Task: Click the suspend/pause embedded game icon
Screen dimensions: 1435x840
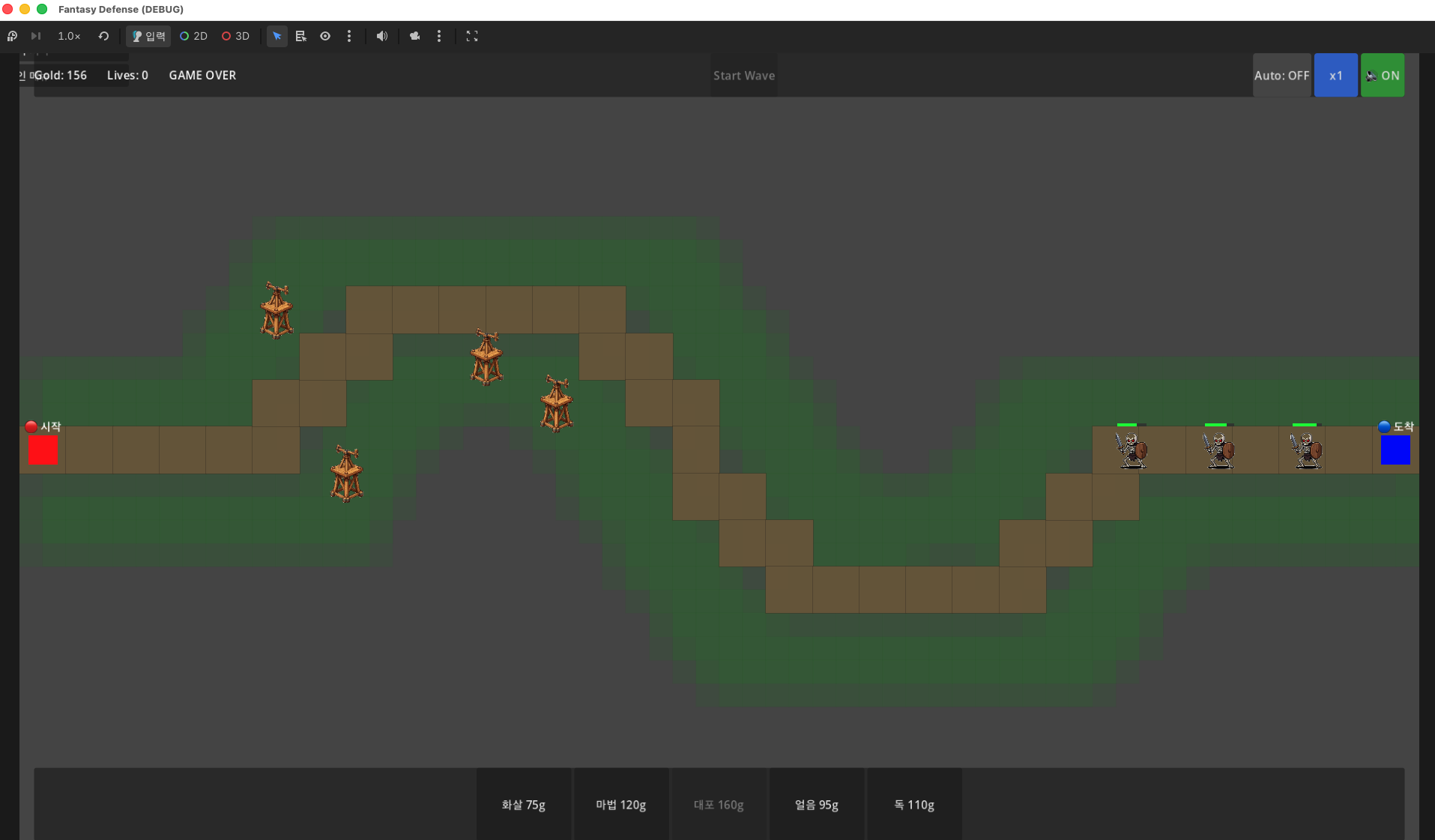Action: click(12, 36)
